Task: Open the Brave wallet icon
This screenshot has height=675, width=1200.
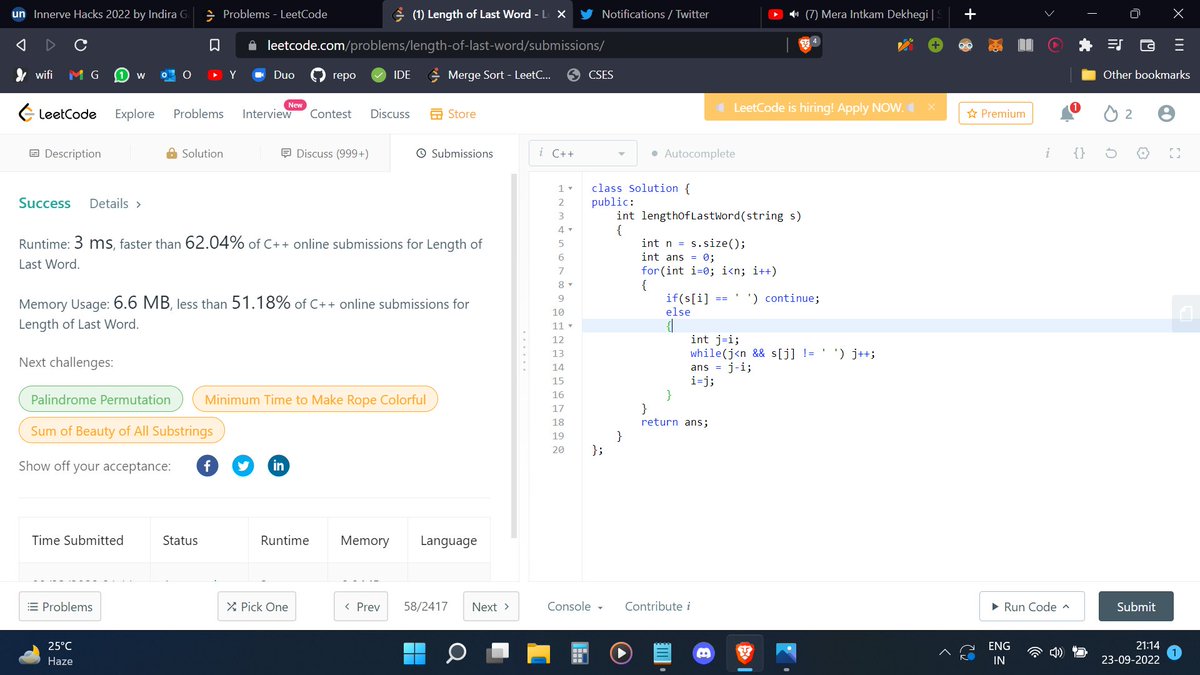Action: 1147,46
